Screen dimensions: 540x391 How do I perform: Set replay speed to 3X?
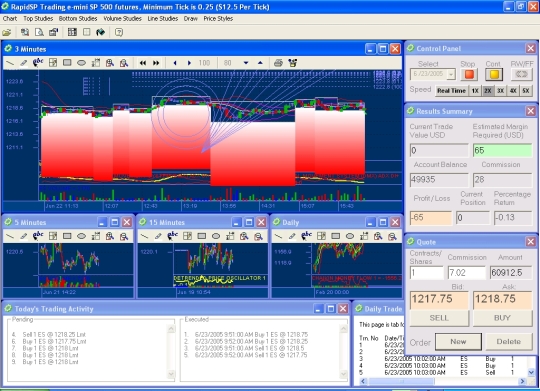[500, 91]
